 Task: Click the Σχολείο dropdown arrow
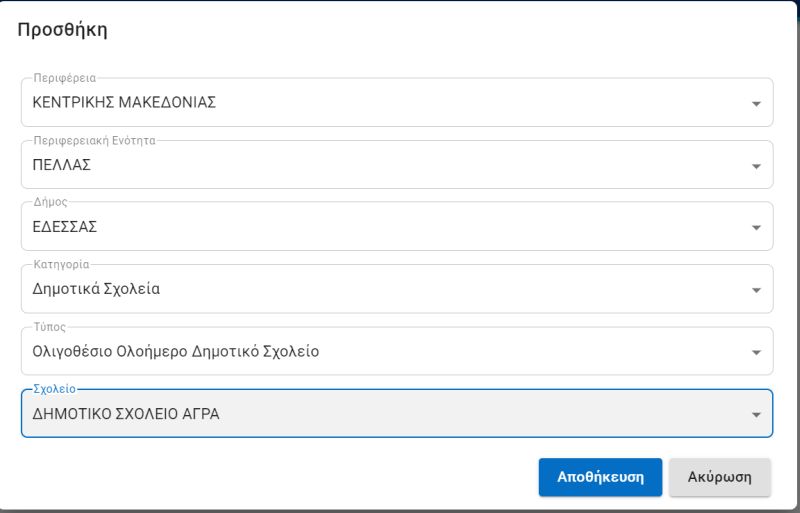click(x=756, y=415)
